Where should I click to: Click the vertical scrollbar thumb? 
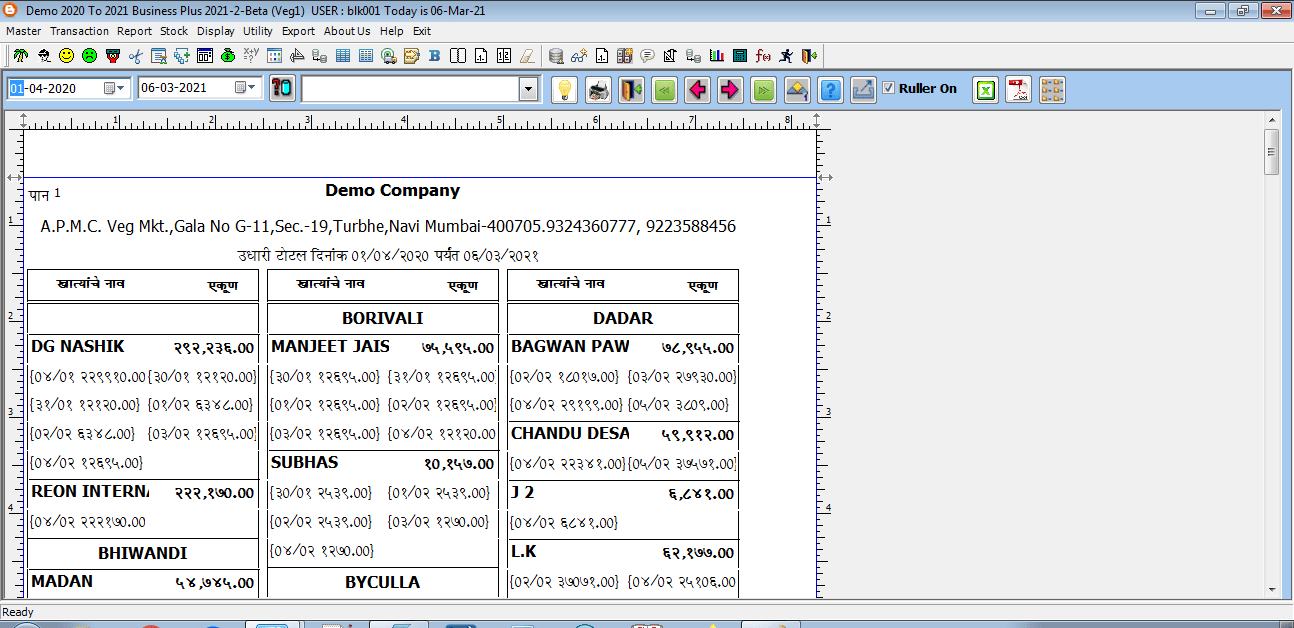point(1272,152)
